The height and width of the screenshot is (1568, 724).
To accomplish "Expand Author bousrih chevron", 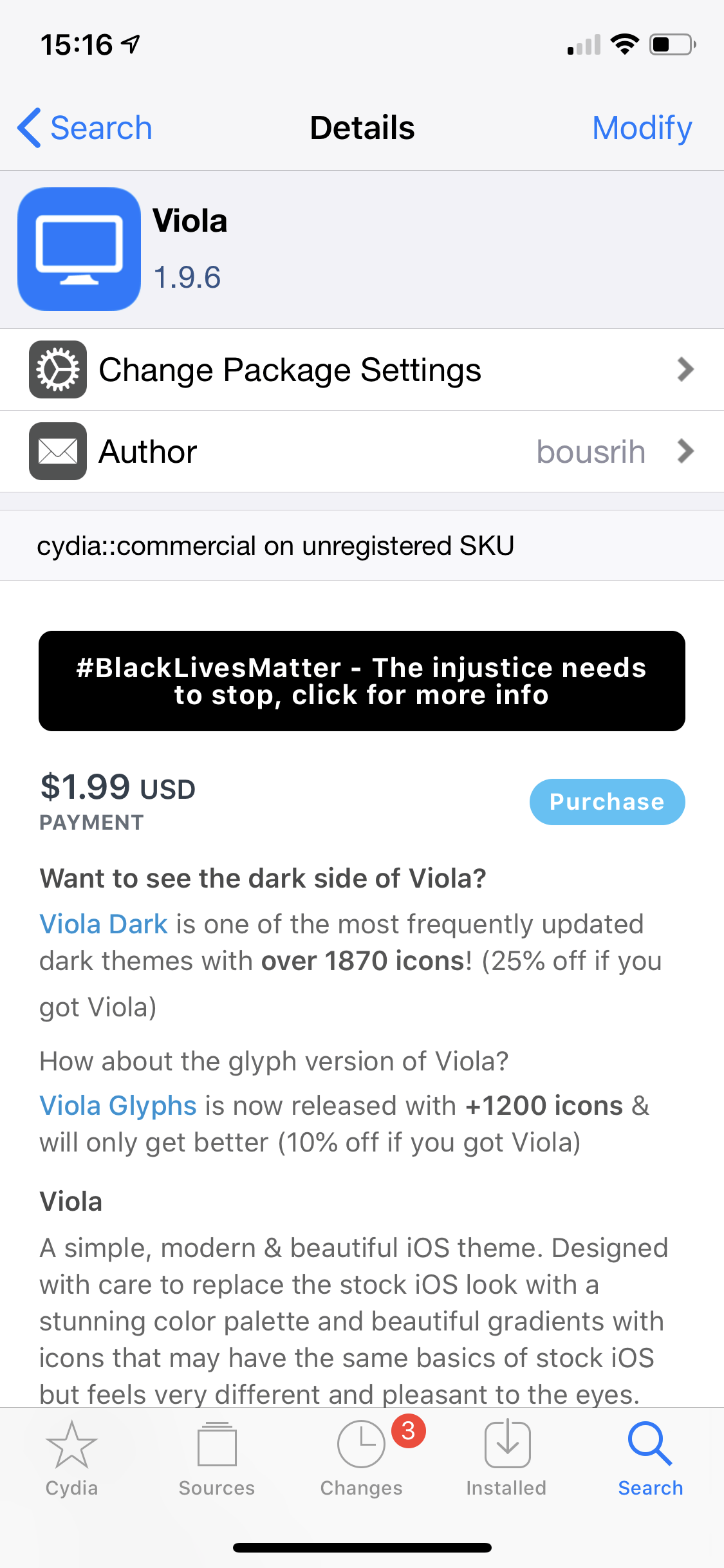I will pos(685,451).
